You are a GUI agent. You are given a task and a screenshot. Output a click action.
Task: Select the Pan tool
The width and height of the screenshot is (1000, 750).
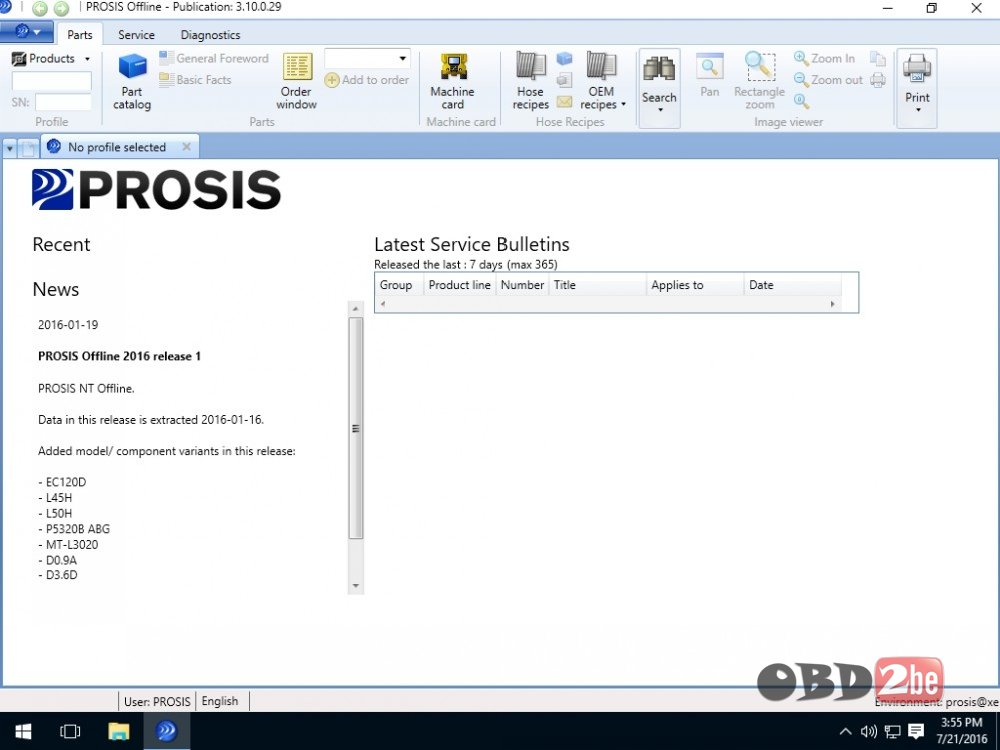pyautogui.click(x=709, y=76)
